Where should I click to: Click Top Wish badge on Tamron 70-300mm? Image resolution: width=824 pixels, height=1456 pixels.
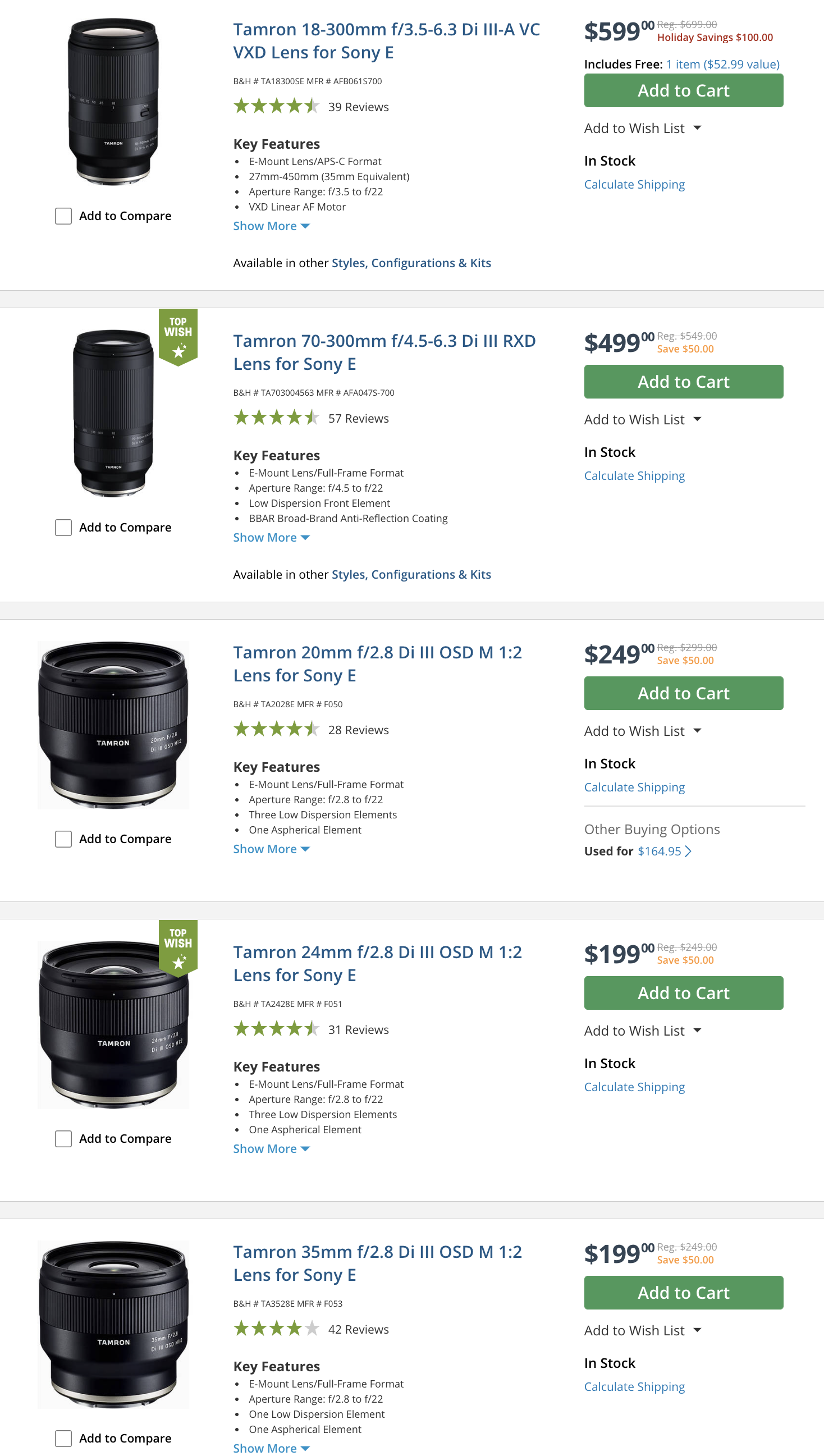(178, 336)
